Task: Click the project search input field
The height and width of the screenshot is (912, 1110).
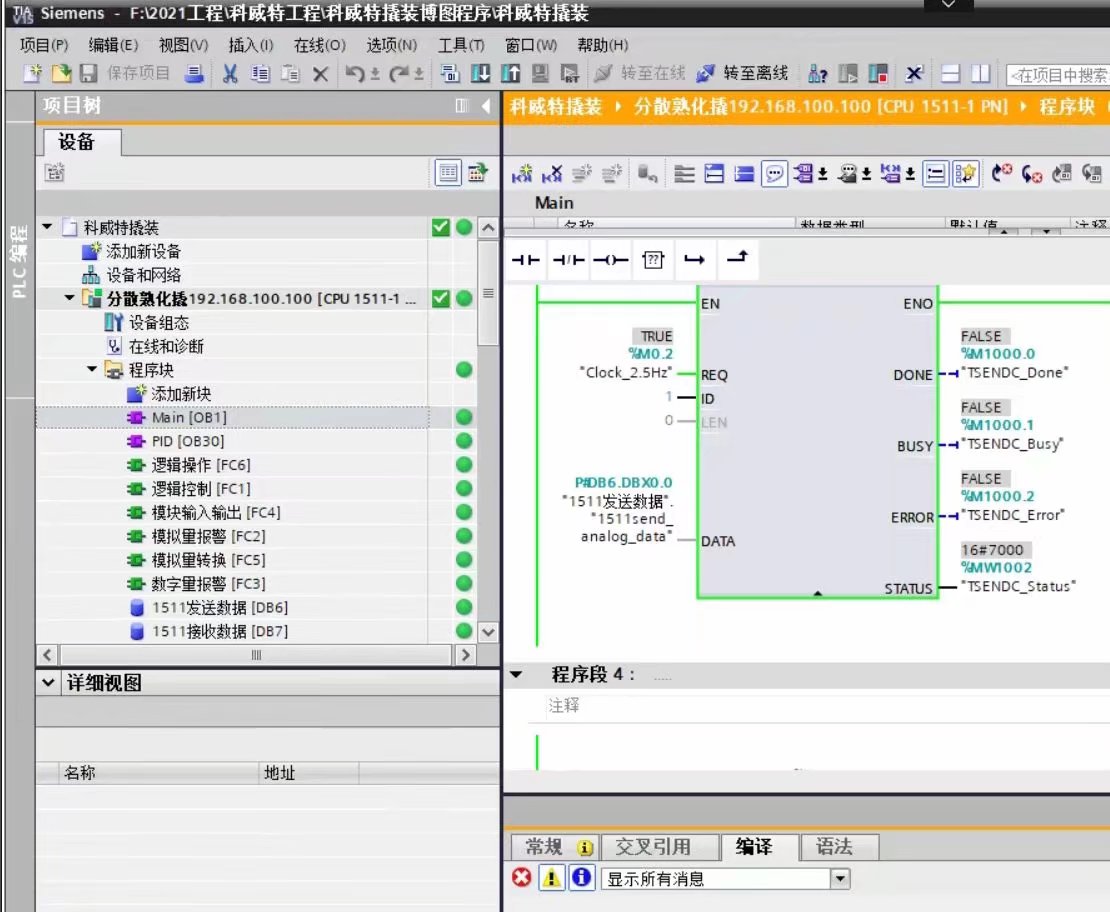Action: click(1060, 75)
